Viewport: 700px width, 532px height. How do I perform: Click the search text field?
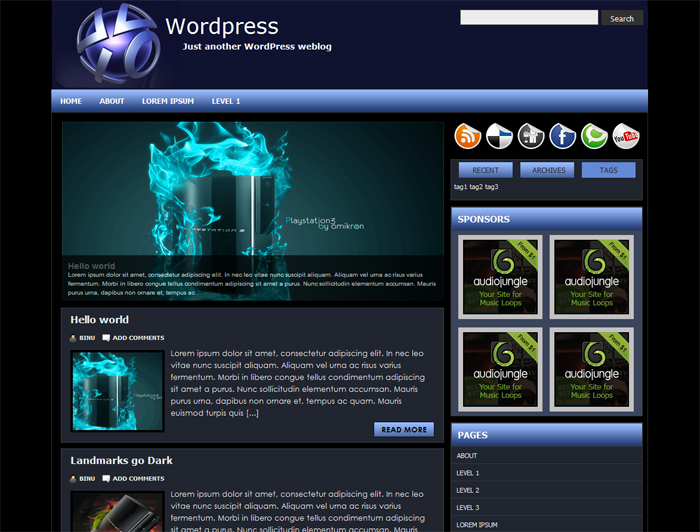(529, 17)
